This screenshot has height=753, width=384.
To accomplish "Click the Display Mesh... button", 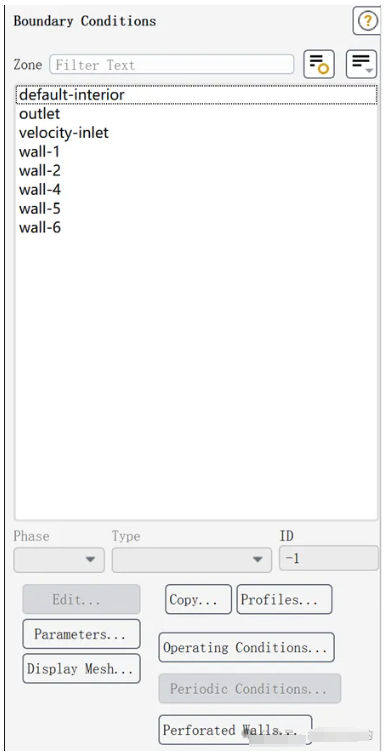I will pyautogui.click(x=81, y=668).
